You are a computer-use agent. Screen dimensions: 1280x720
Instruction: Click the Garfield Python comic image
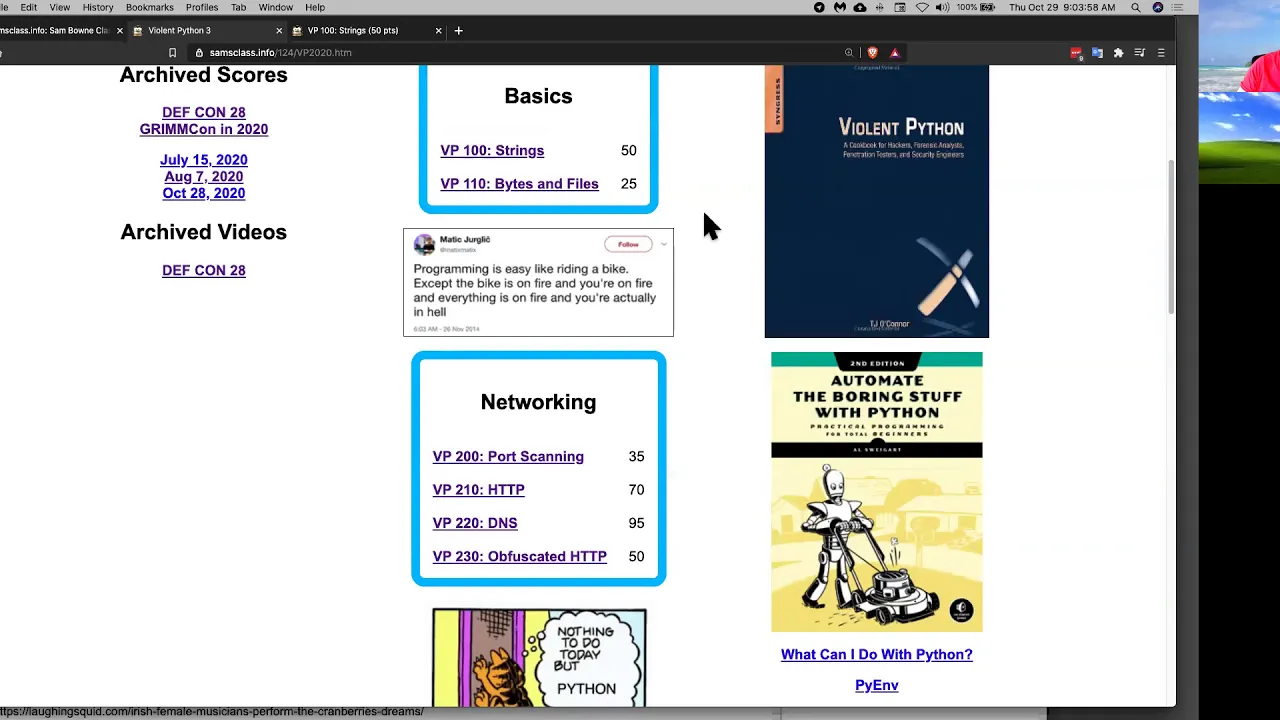pos(539,657)
